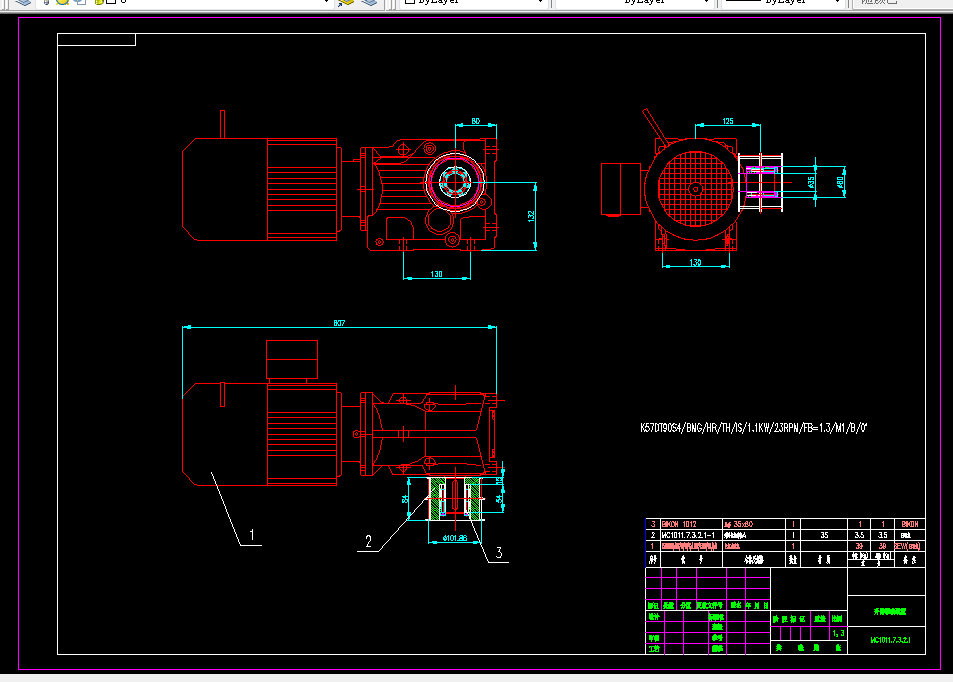Select the item number 2 cell in the parts list

coord(653,535)
